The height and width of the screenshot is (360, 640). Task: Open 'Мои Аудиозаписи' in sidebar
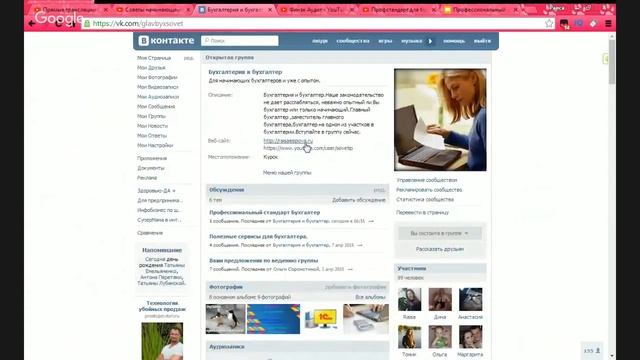158,97
